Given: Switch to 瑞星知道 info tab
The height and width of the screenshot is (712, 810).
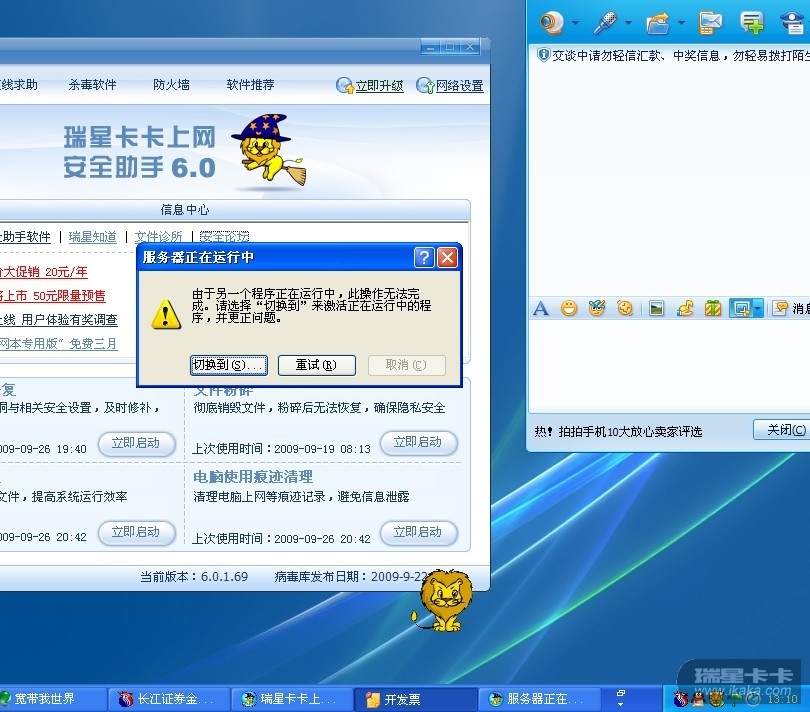Looking at the screenshot, I should (x=92, y=237).
